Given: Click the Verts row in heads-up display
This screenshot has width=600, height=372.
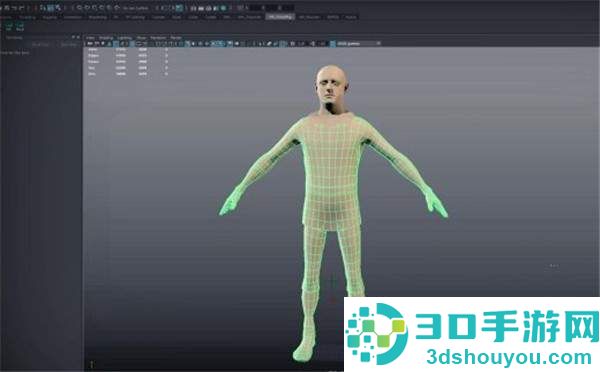Looking at the screenshot, I should coord(127,49).
